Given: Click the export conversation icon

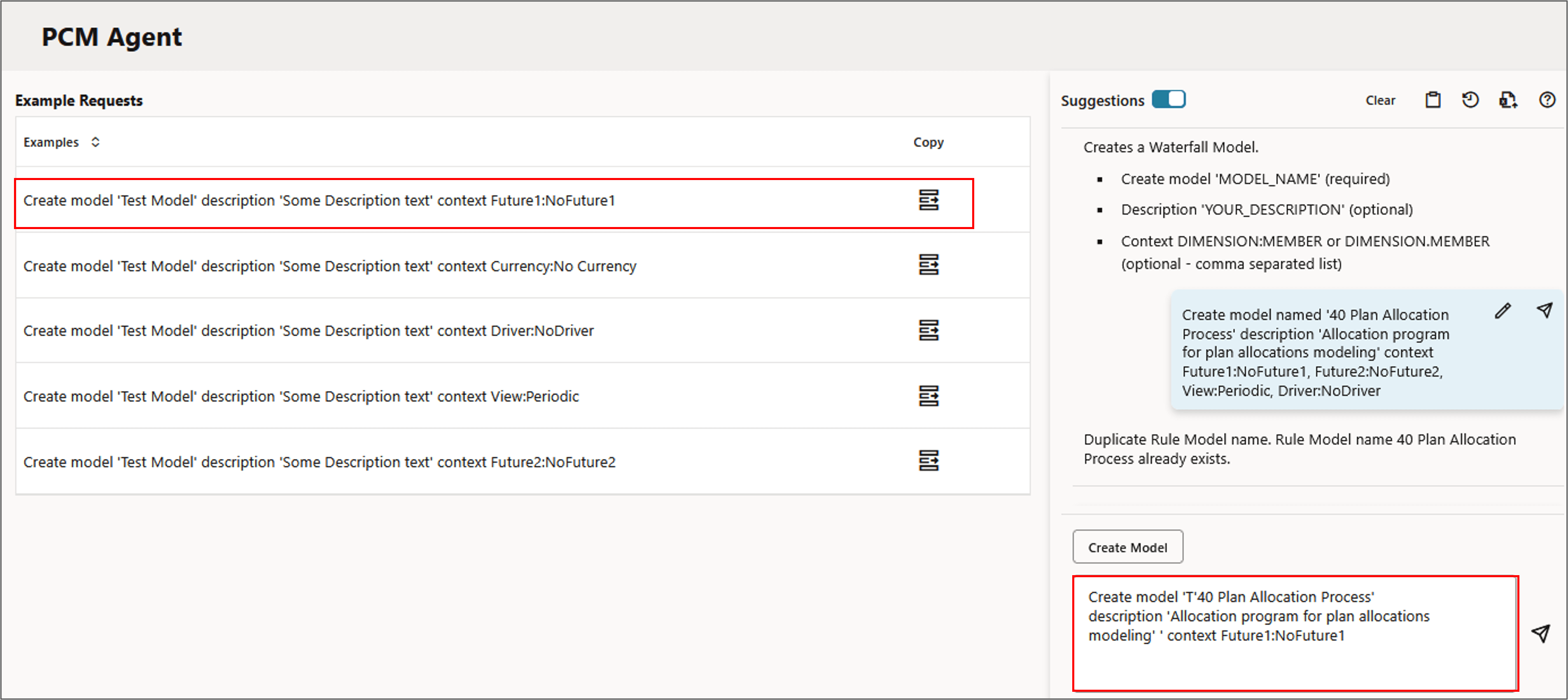Looking at the screenshot, I should pyautogui.click(x=1508, y=100).
